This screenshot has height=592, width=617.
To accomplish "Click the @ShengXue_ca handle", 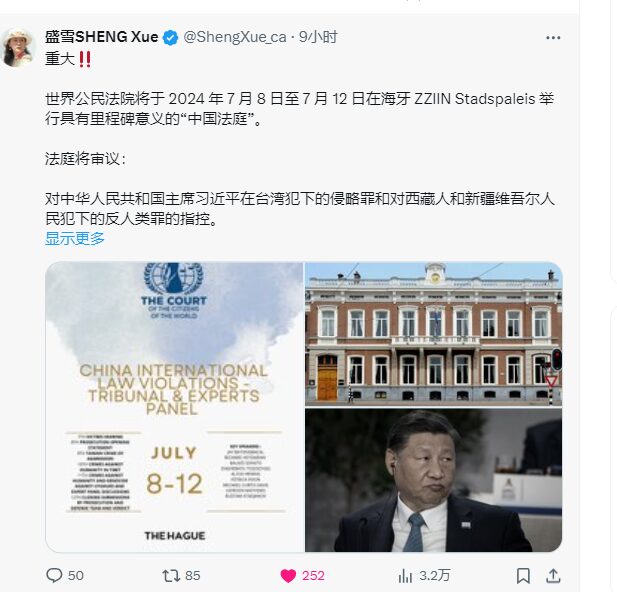I will click(235, 37).
